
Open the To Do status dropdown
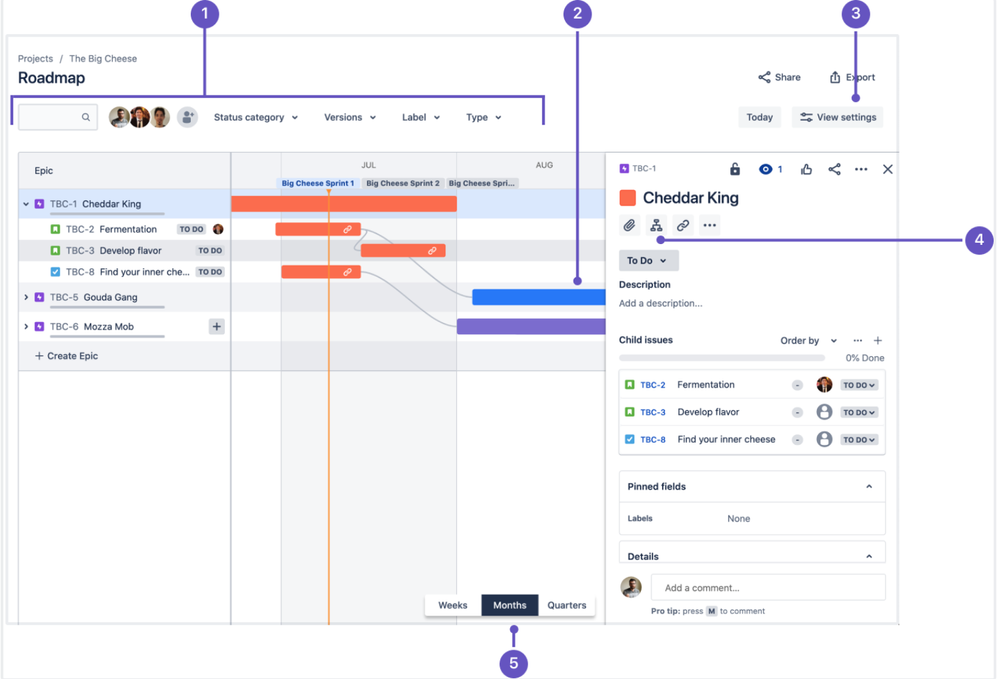pos(648,261)
